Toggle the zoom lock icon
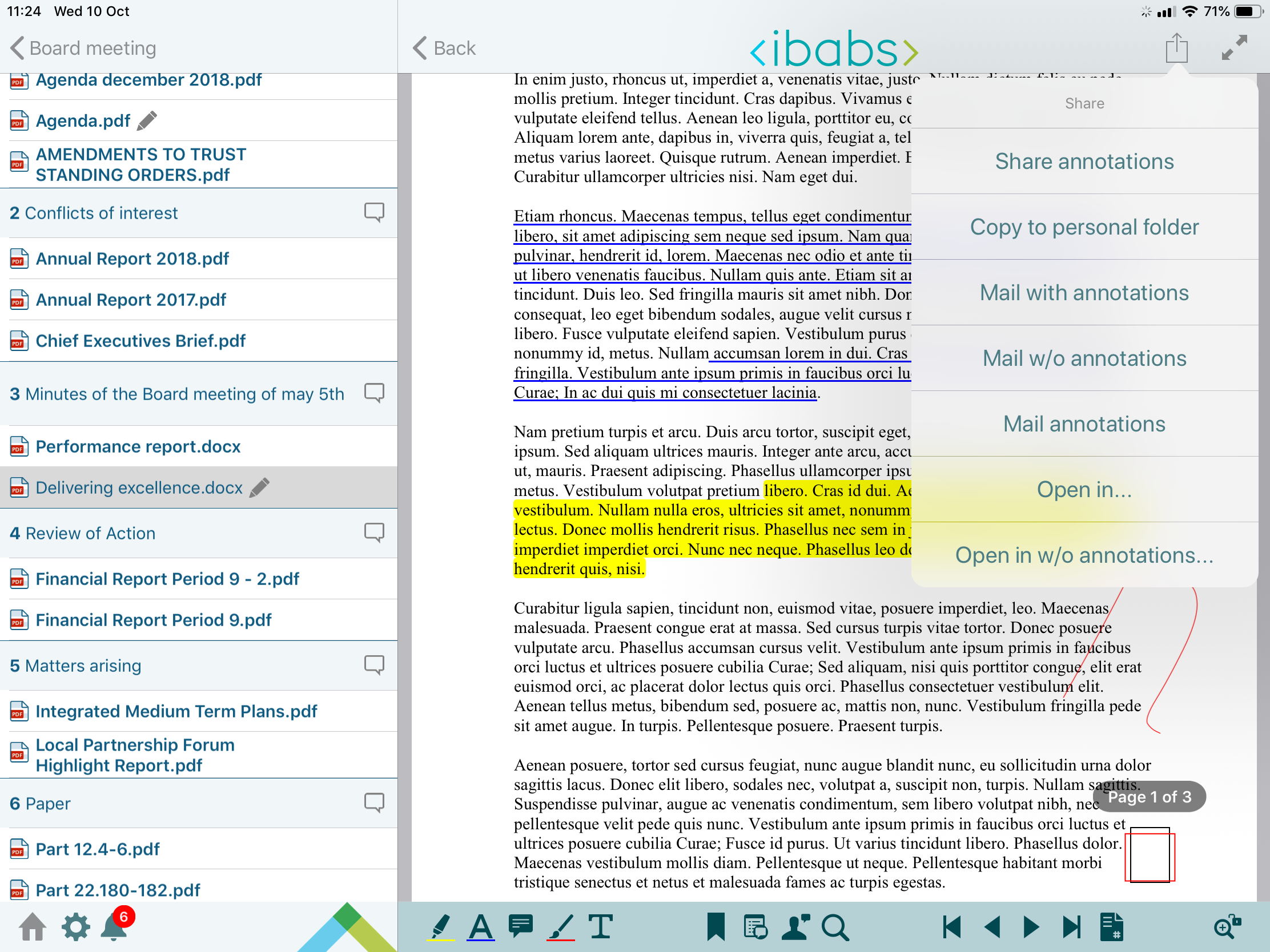The height and width of the screenshot is (952, 1270). pyautogui.click(x=1228, y=926)
